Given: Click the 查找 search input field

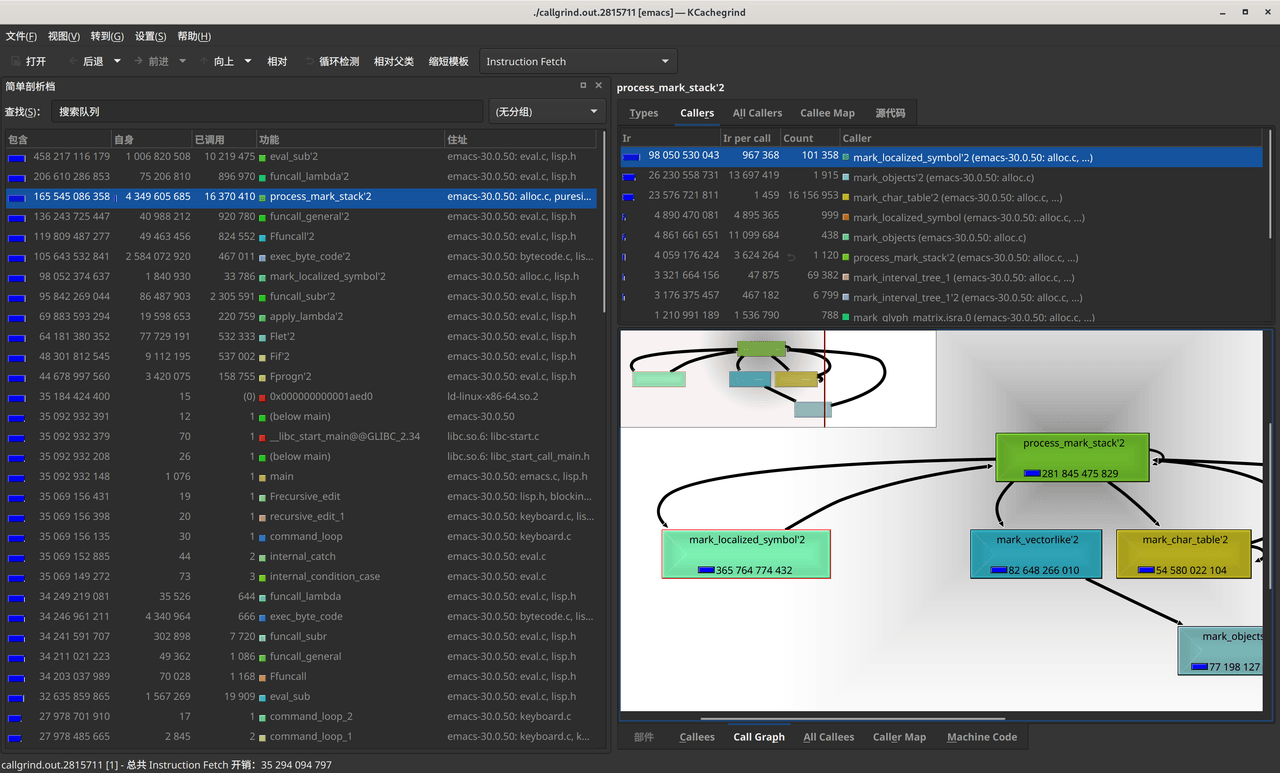Looking at the screenshot, I should tap(266, 112).
